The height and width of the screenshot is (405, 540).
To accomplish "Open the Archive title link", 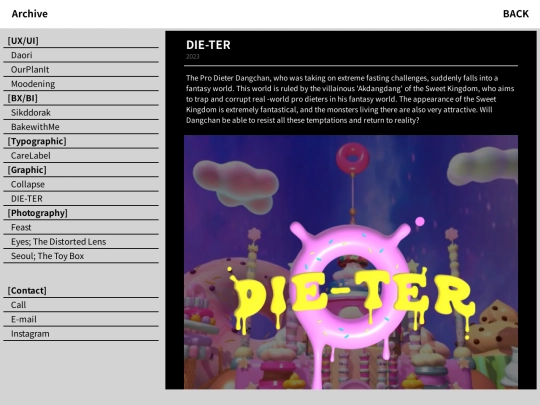I will tap(30, 14).
